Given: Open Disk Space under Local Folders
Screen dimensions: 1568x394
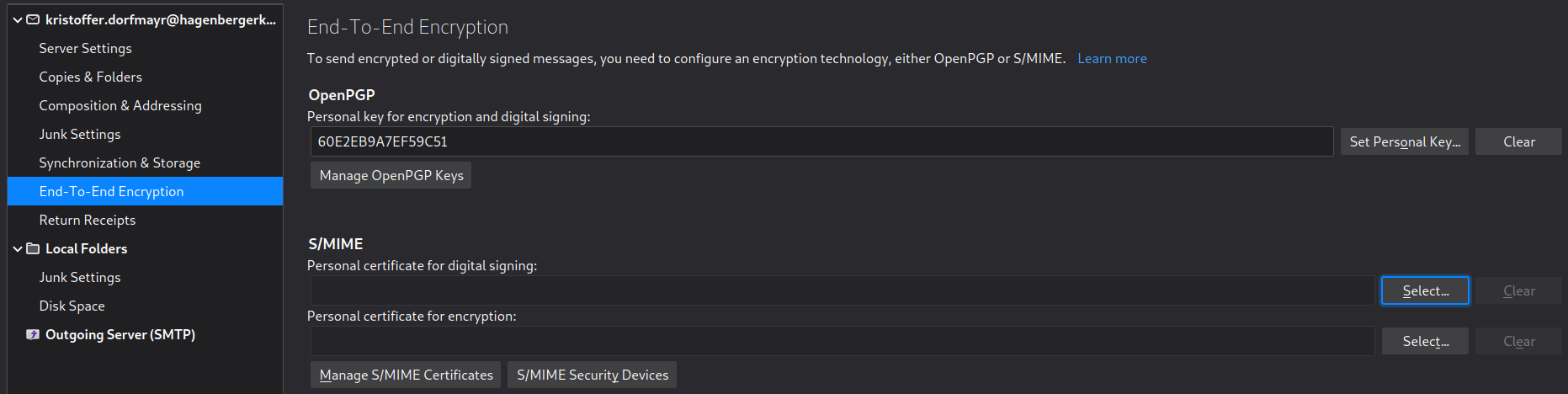Looking at the screenshot, I should (72, 306).
